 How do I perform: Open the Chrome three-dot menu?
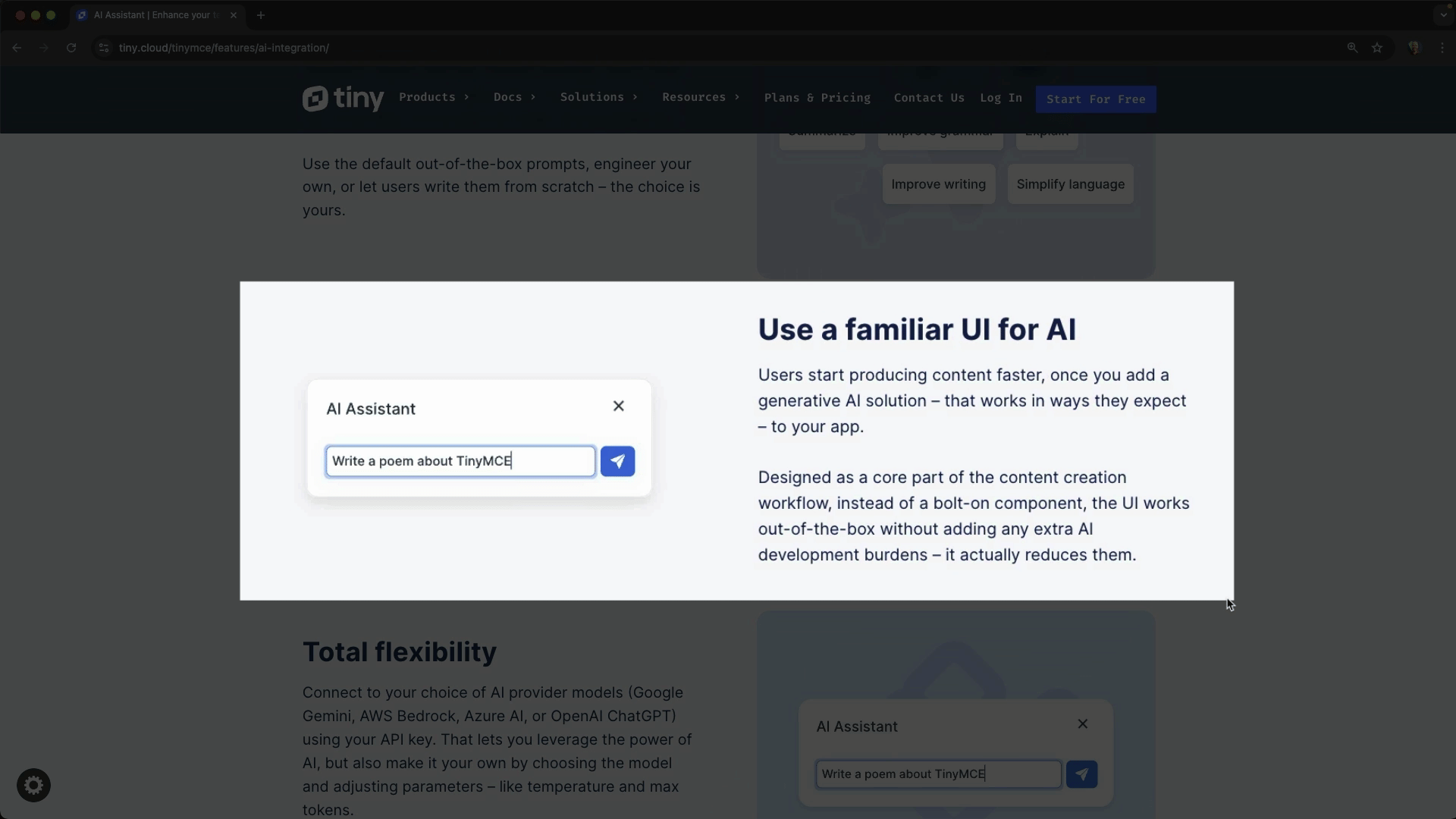click(x=1442, y=48)
